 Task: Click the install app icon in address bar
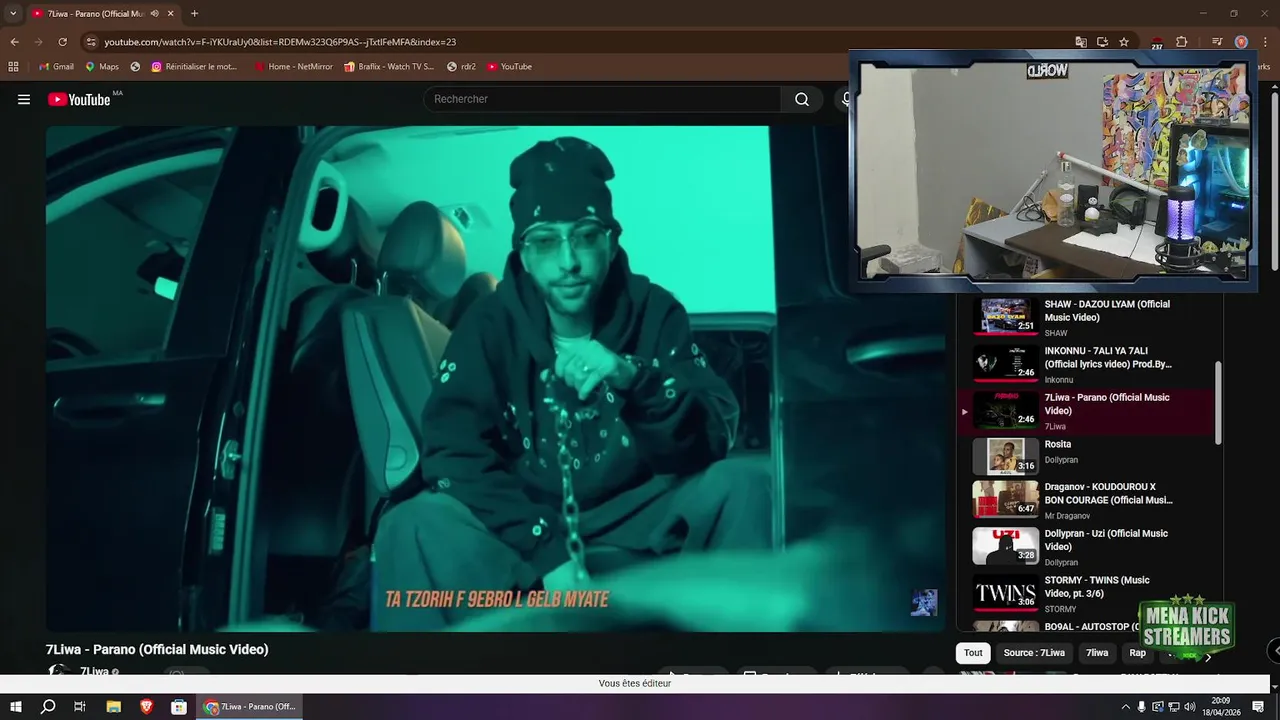point(1102,42)
